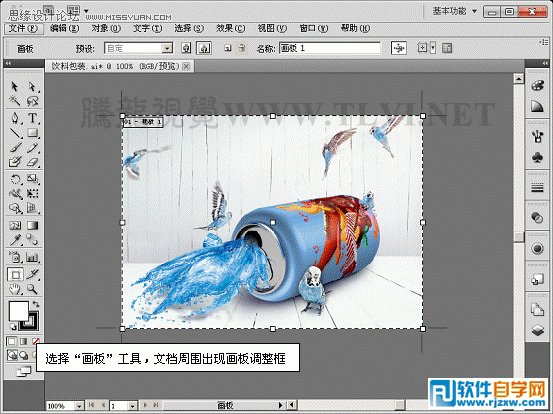Set paint to None
Screen dimensions: 553x414
pyautogui.click(x=36, y=341)
